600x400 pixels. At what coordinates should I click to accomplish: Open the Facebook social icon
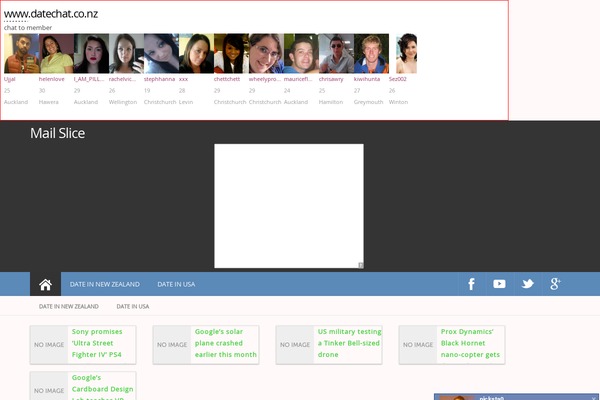(x=471, y=284)
